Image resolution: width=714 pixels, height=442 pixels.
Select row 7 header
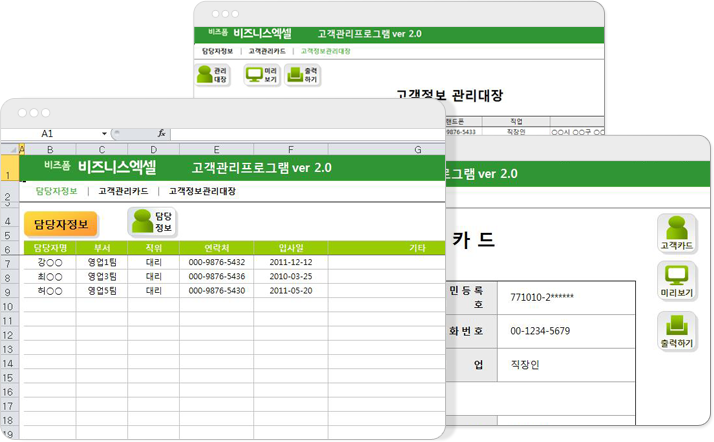(x=9, y=263)
